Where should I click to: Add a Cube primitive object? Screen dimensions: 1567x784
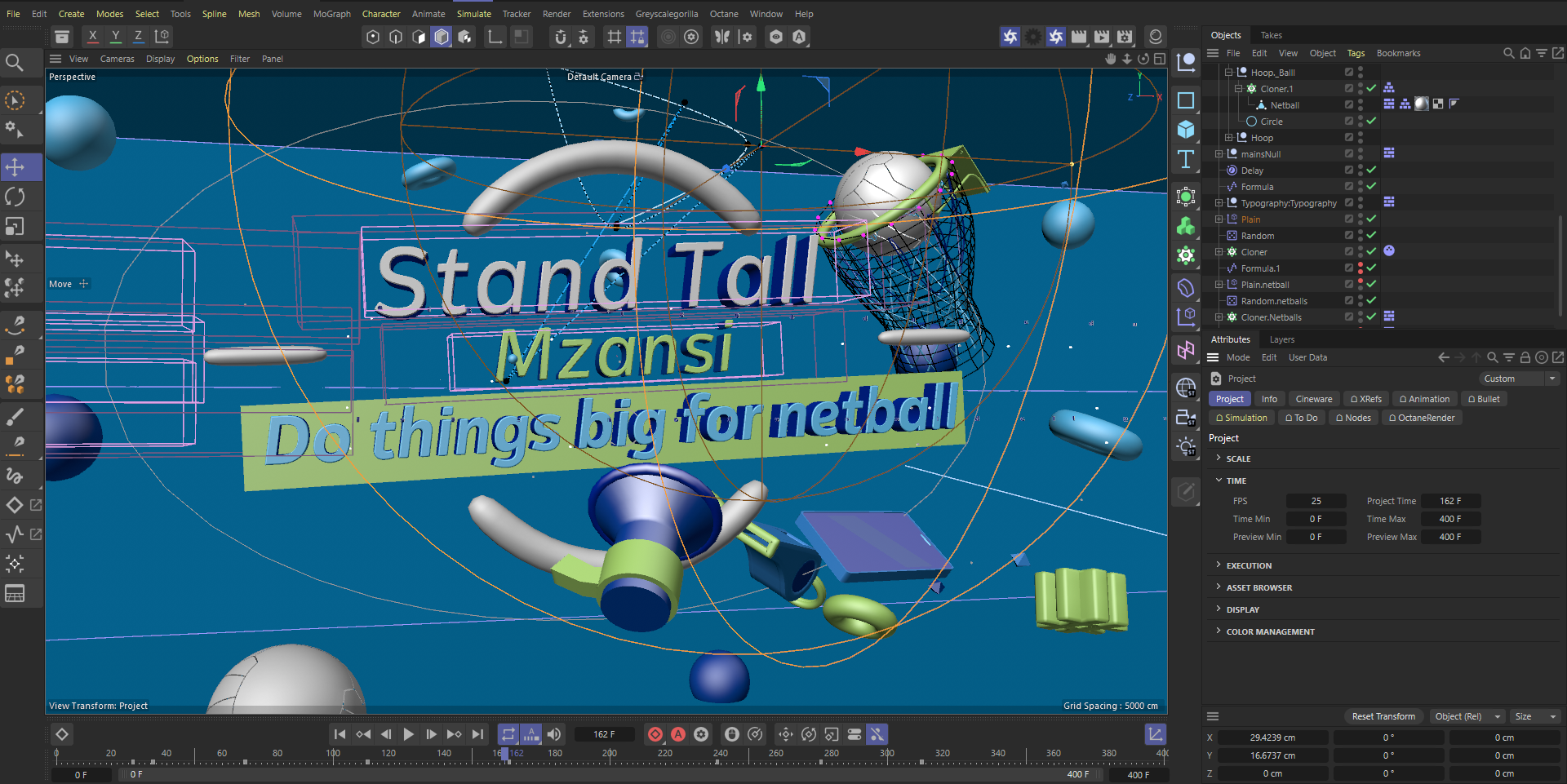tap(1186, 130)
